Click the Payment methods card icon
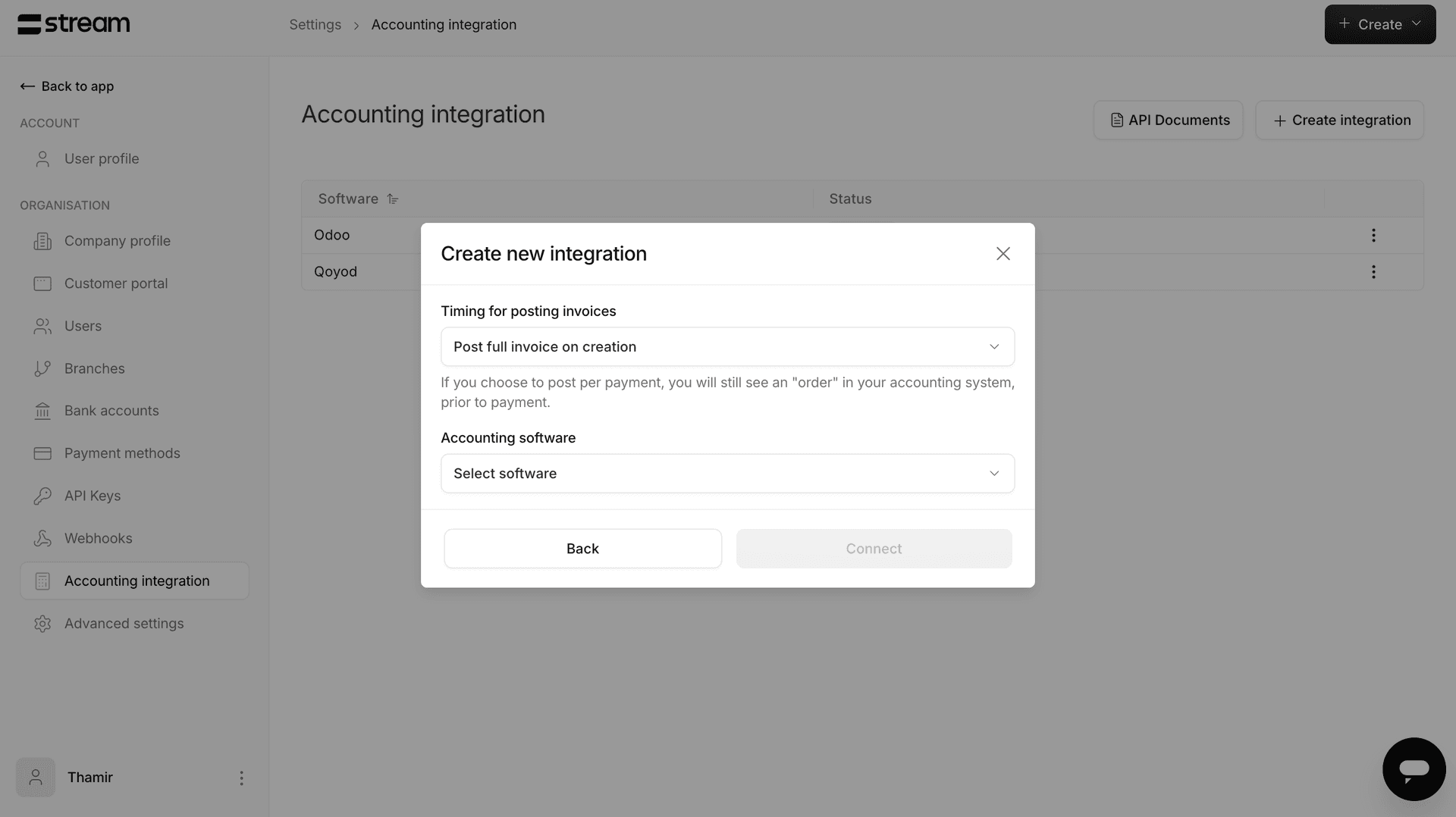This screenshot has height=817, width=1456. [x=42, y=453]
